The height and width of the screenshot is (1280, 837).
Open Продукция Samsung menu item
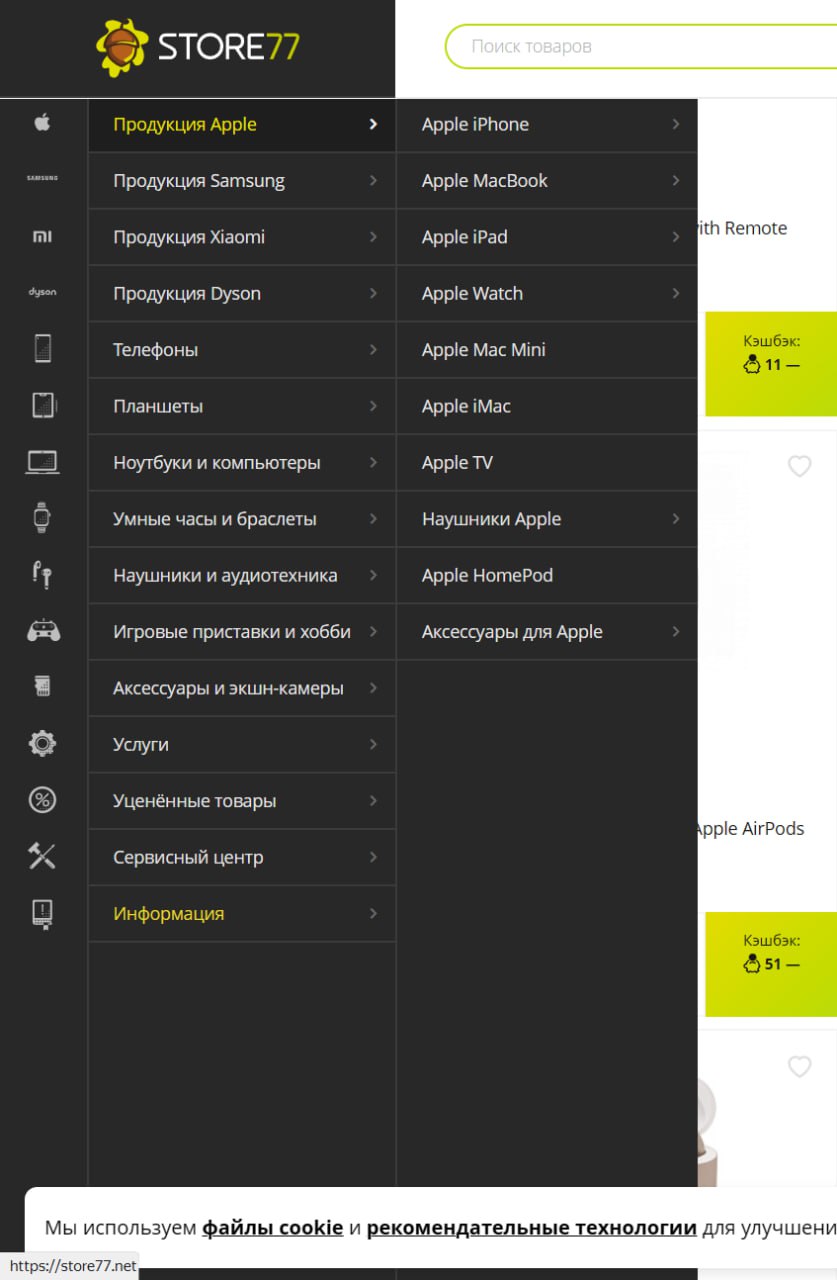pos(242,181)
